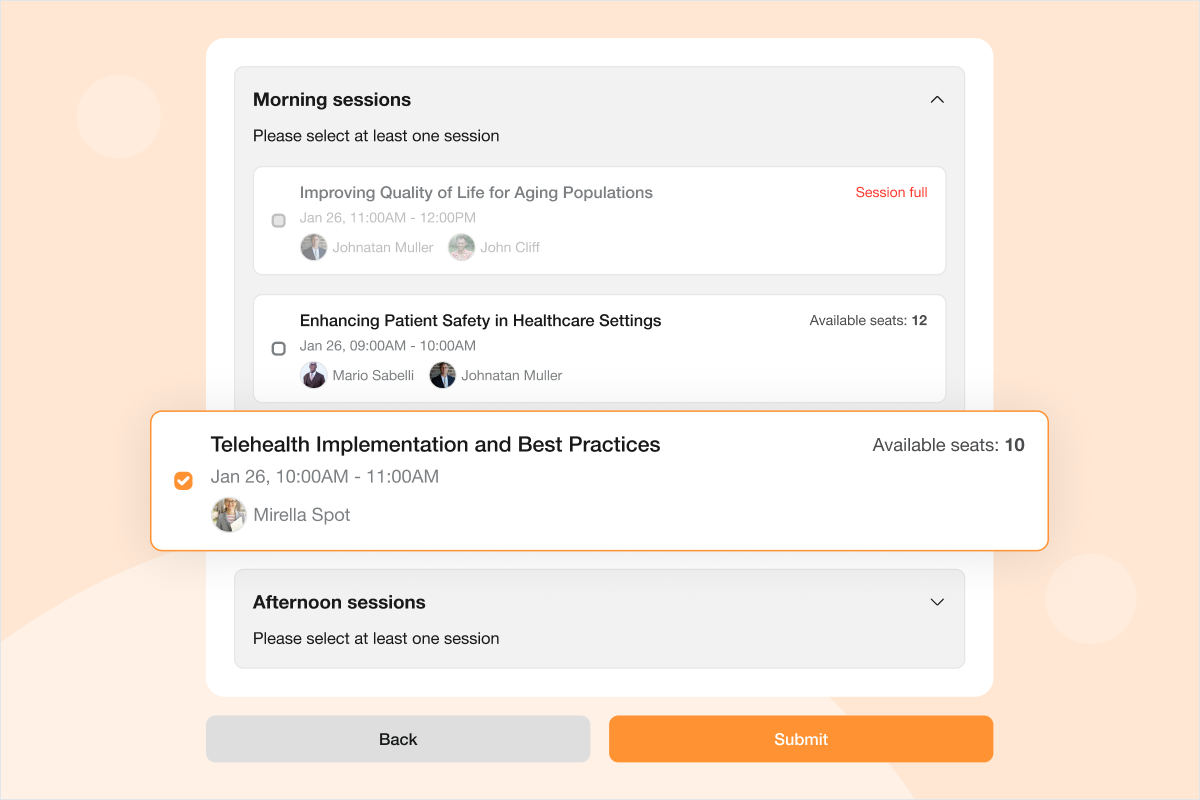Collapse the Morning sessions chevron
The image size is (1200, 800).
(937, 99)
